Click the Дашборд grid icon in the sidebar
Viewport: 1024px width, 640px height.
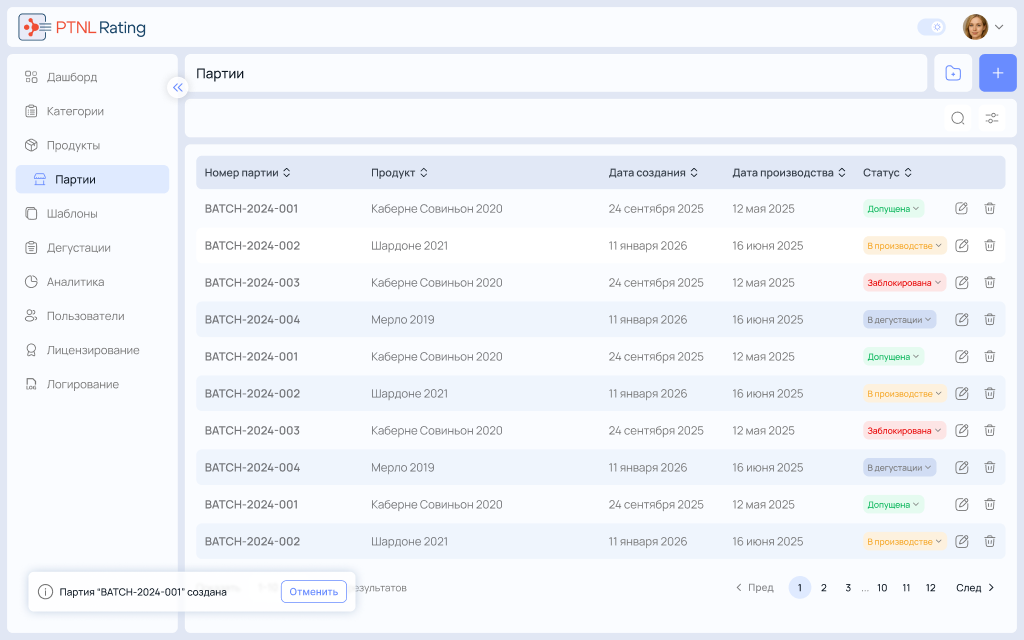coord(31,77)
